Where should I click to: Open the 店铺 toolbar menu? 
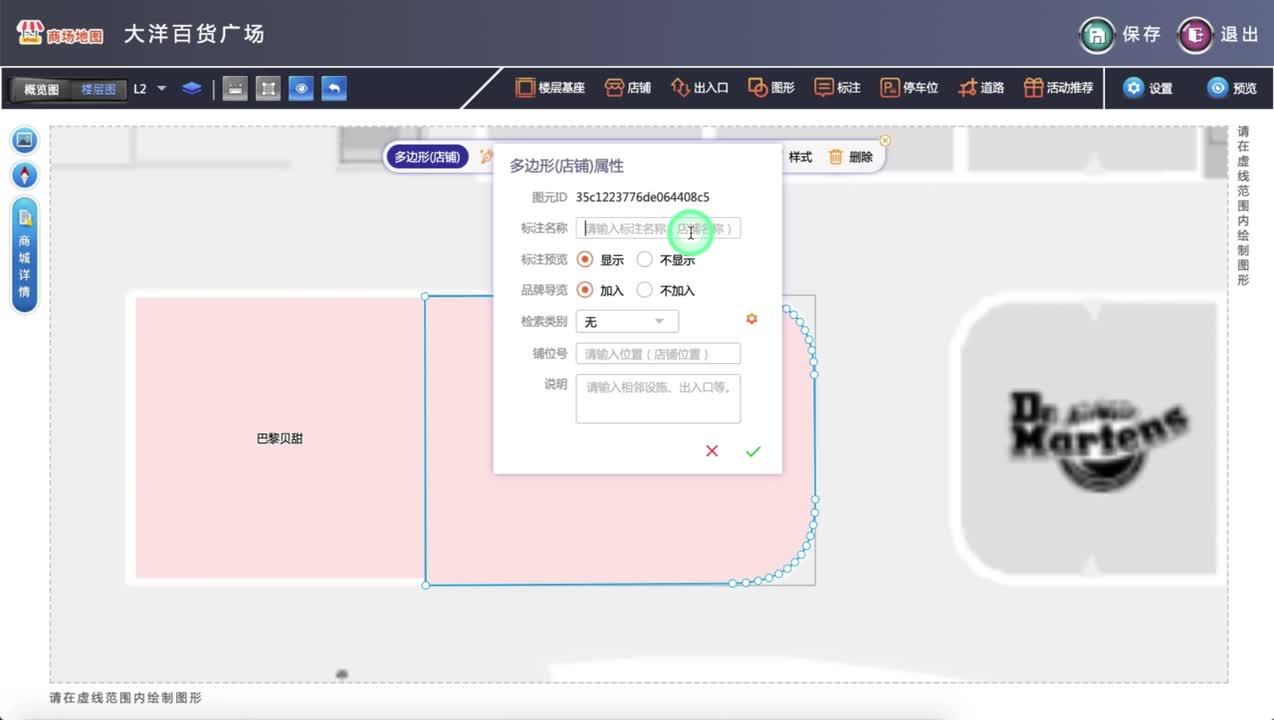pos(628,88)
